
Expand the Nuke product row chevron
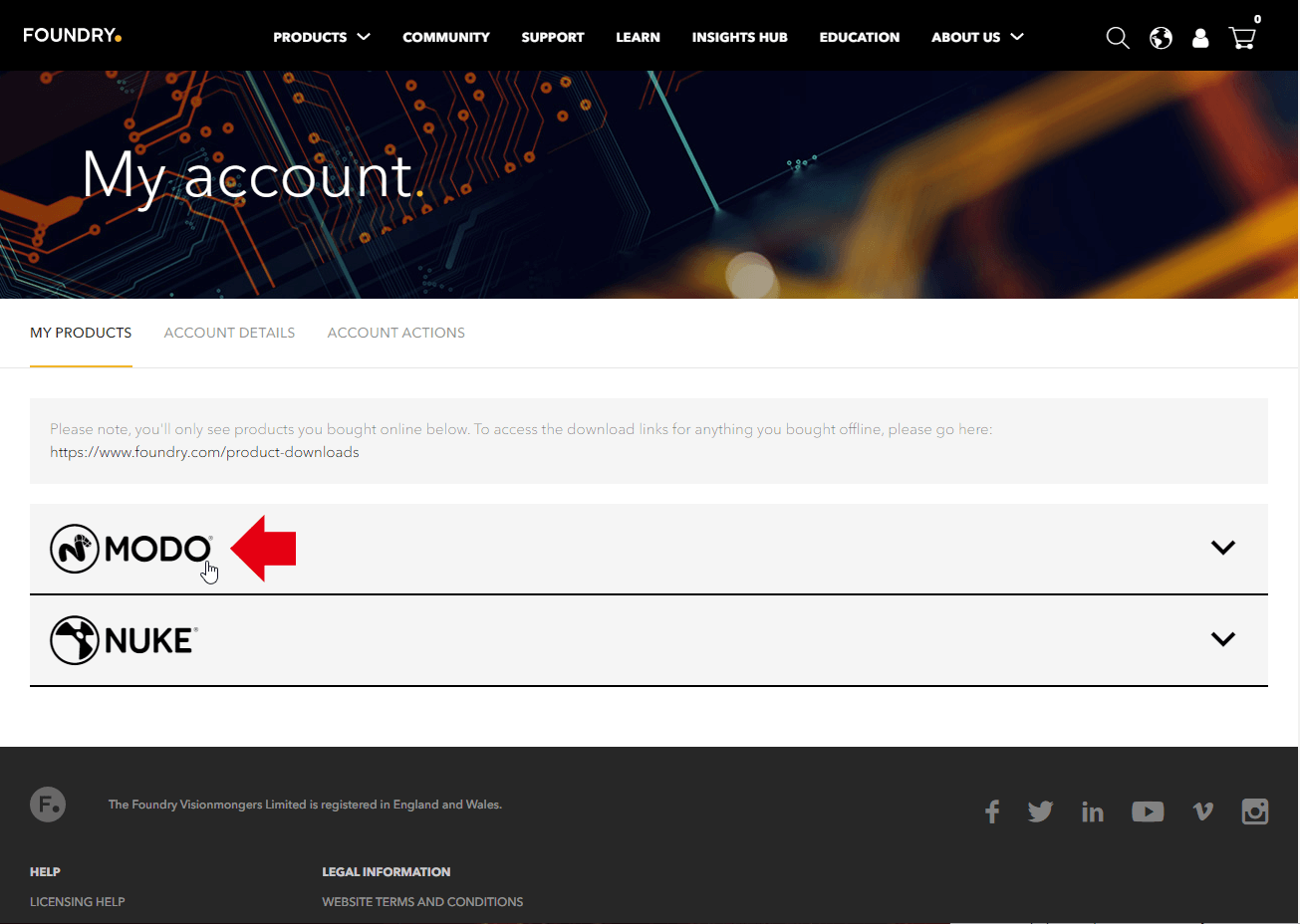coord(1222,639)
